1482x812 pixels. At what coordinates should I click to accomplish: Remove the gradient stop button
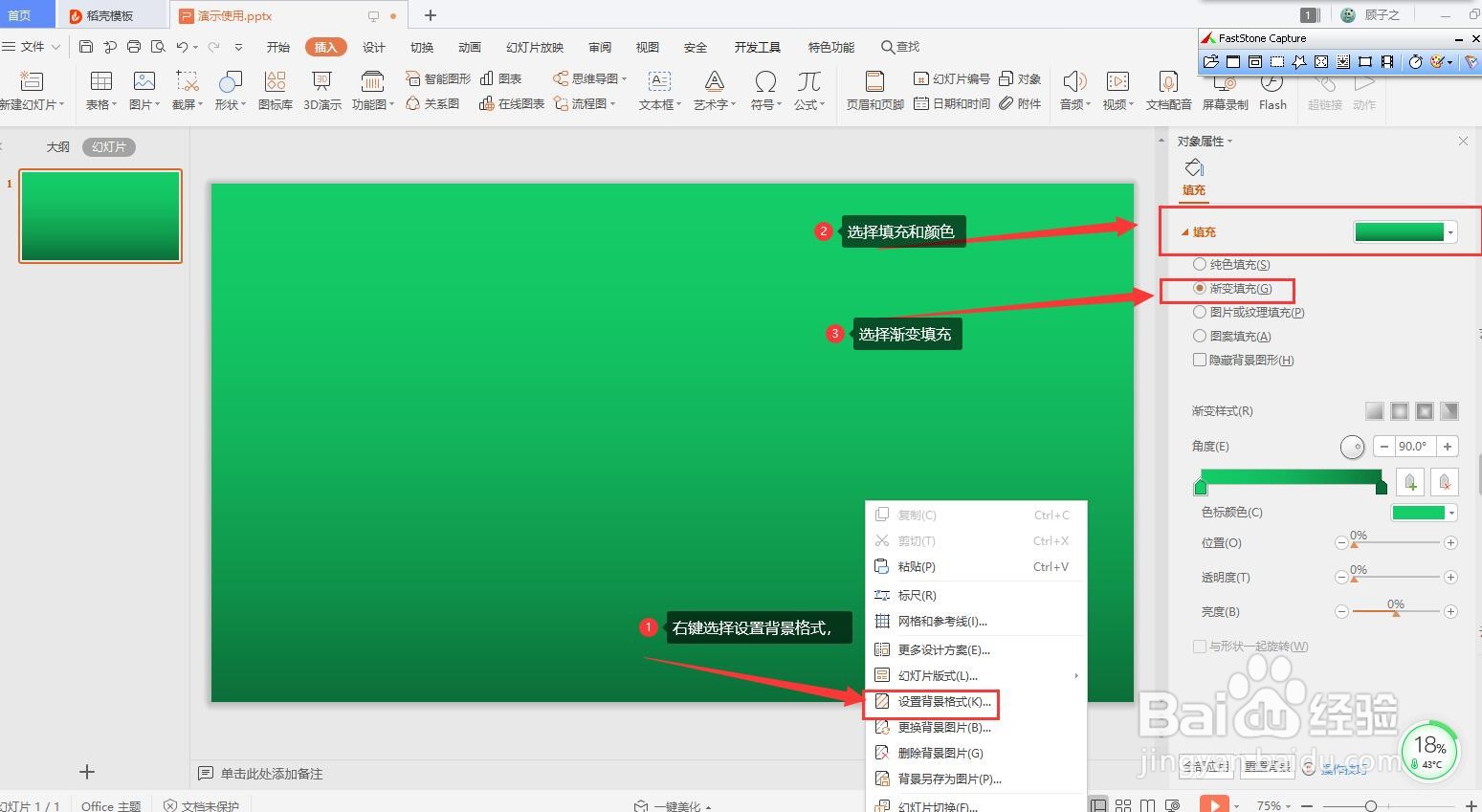click(x=1445, y=482)
